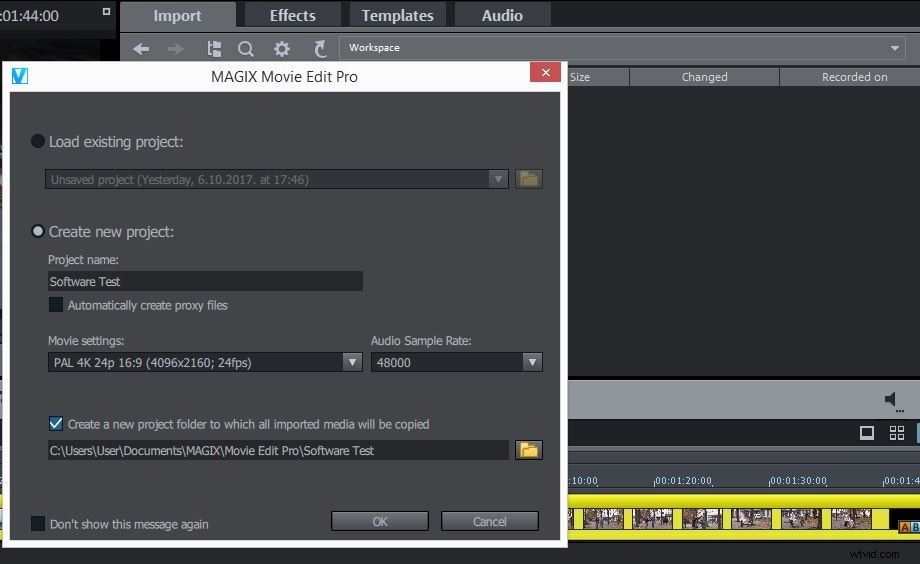This screenshot has width=920, height=564.
Task: Click the Project name field
Action: [x=205, y=281]
